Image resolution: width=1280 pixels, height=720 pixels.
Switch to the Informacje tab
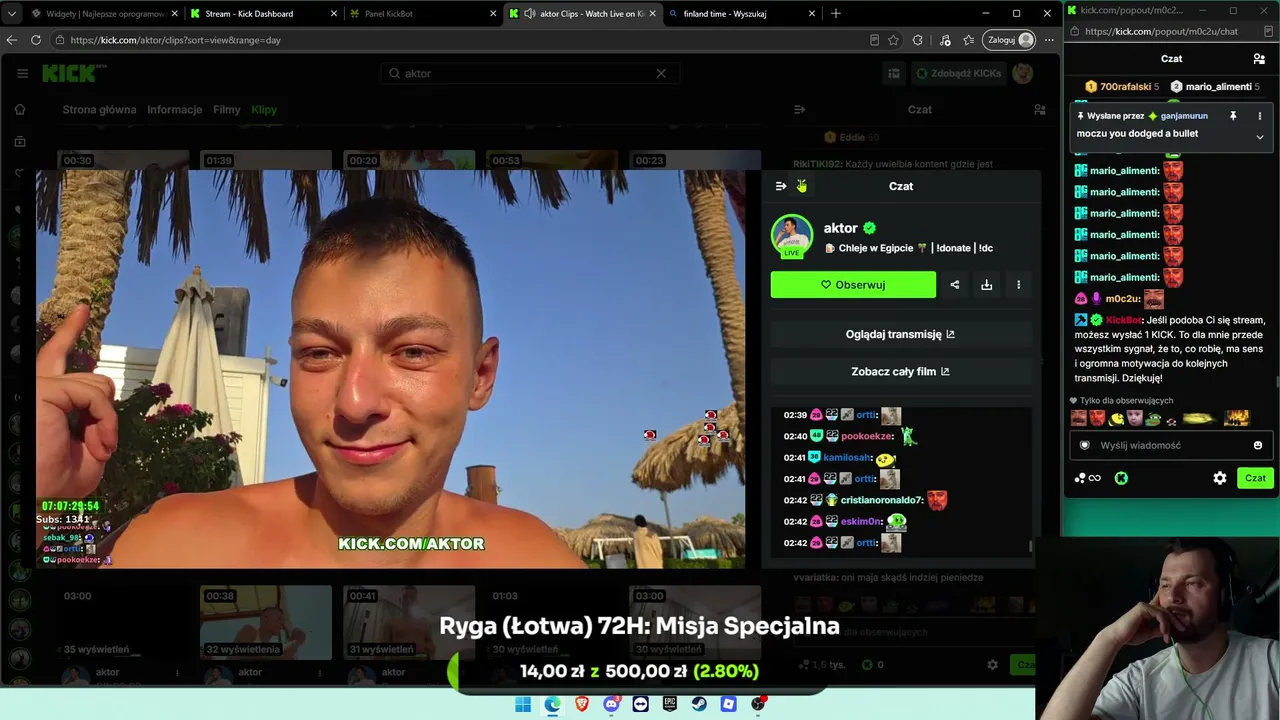coord(175,110)
